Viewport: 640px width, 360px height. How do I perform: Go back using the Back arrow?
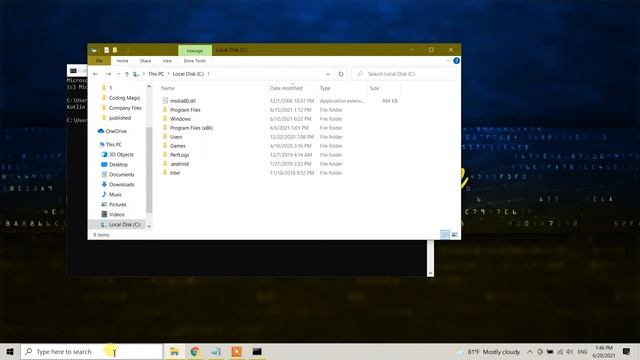tap(96, 74)
